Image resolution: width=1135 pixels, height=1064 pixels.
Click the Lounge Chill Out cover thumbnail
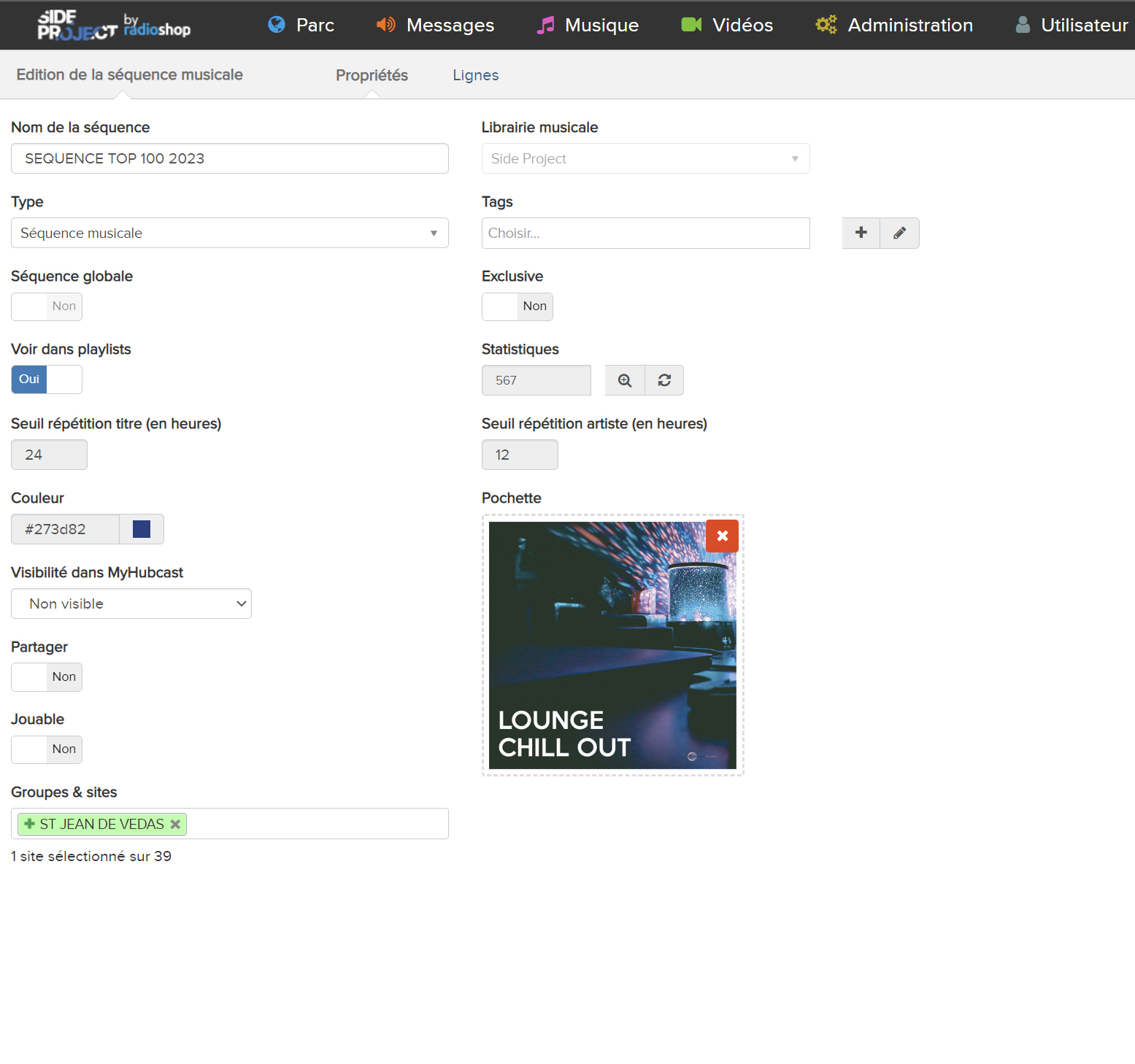(x=612, y=645)
